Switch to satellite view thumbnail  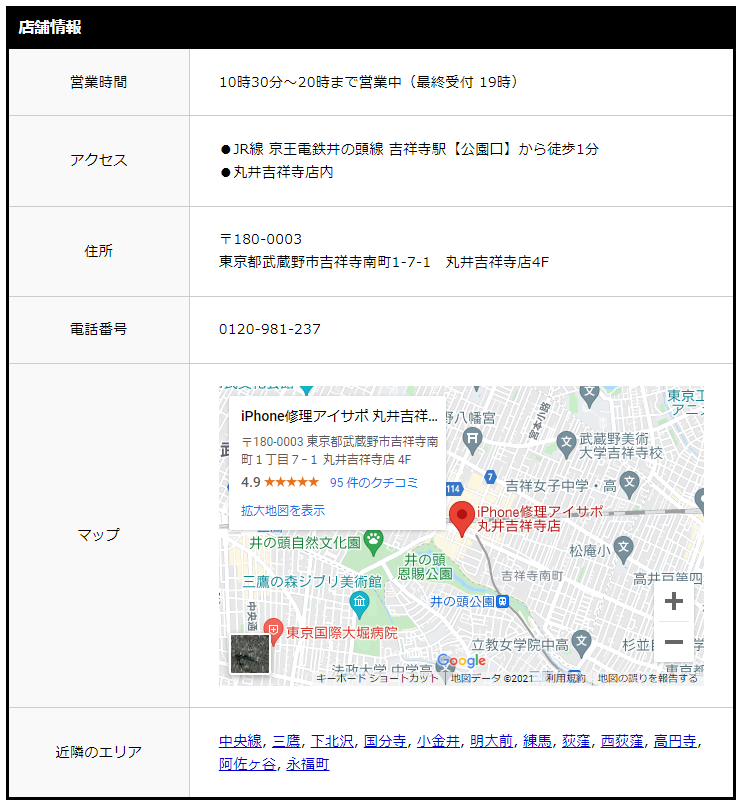250,654
